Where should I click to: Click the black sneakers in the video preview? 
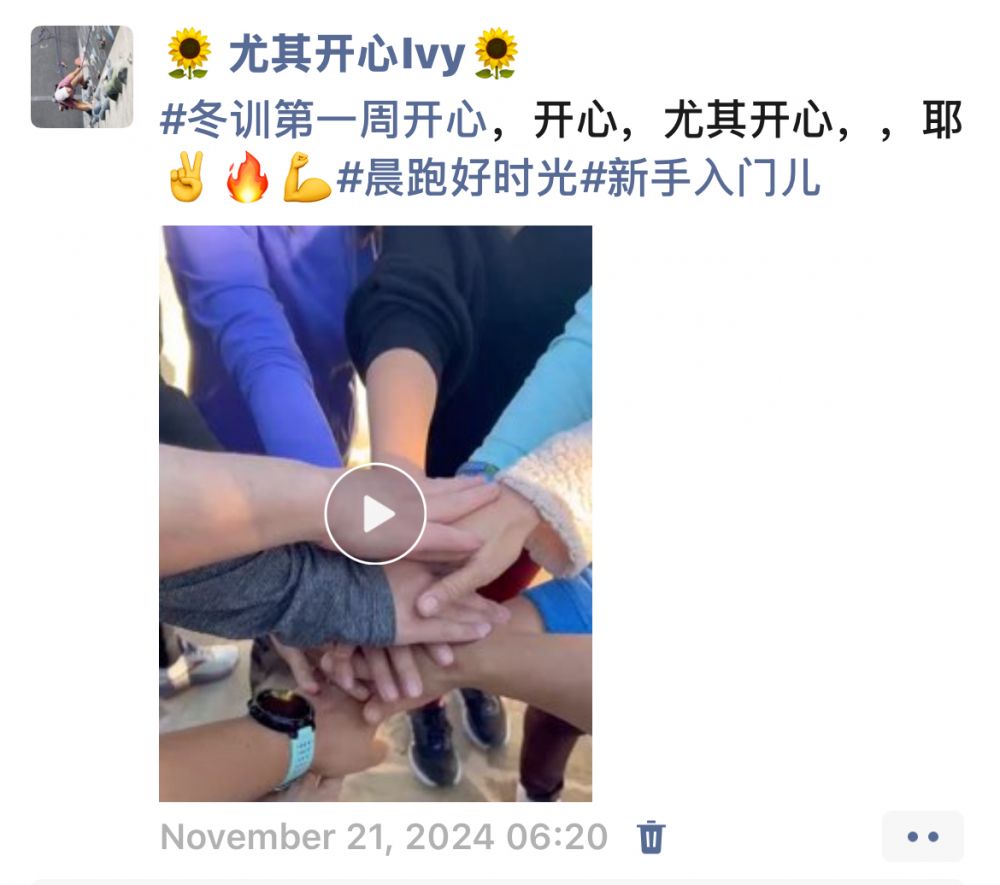[x=456, y=733]
